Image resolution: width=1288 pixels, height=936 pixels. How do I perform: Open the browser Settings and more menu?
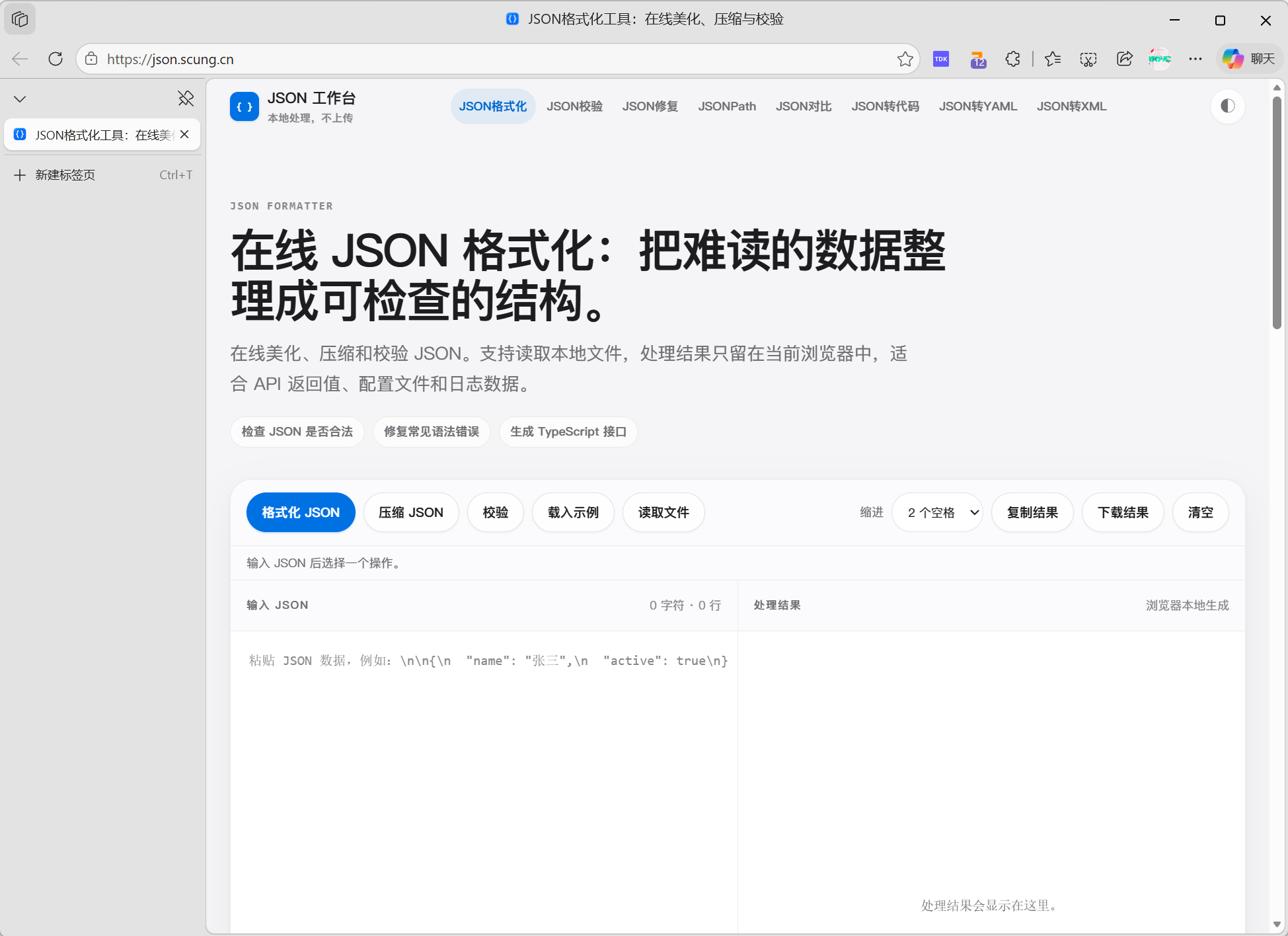(1195, 59)
